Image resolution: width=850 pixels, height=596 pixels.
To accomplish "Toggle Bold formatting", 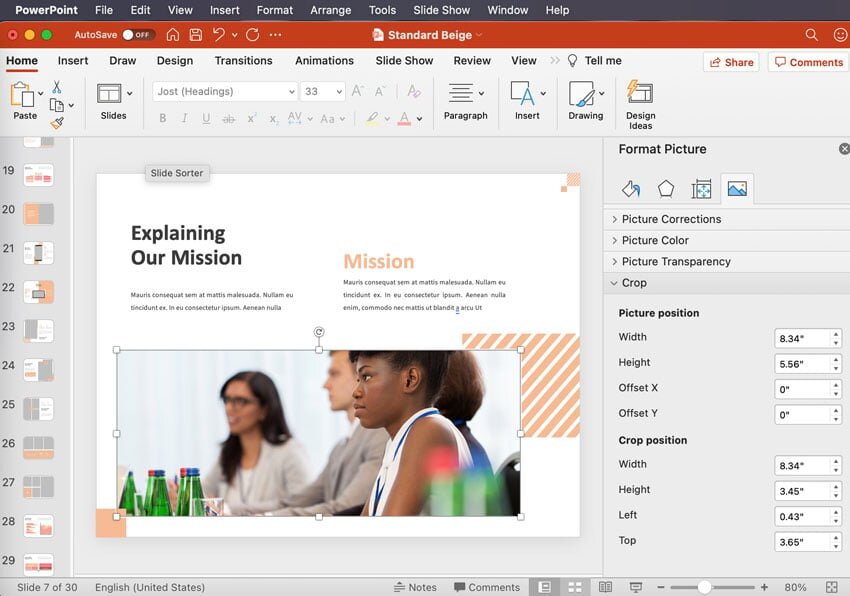I will [163, 119].
